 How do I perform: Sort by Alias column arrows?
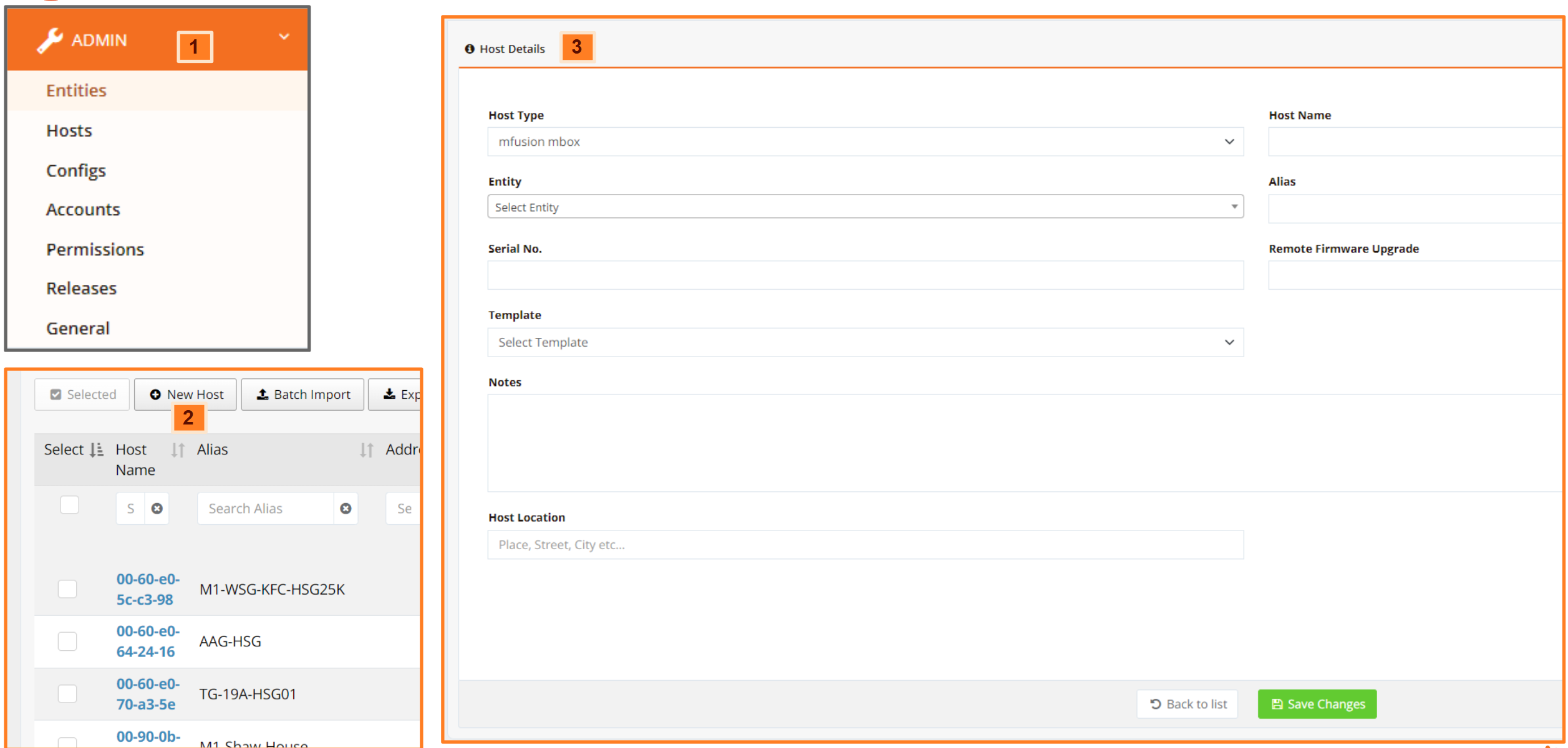(366, 450)
